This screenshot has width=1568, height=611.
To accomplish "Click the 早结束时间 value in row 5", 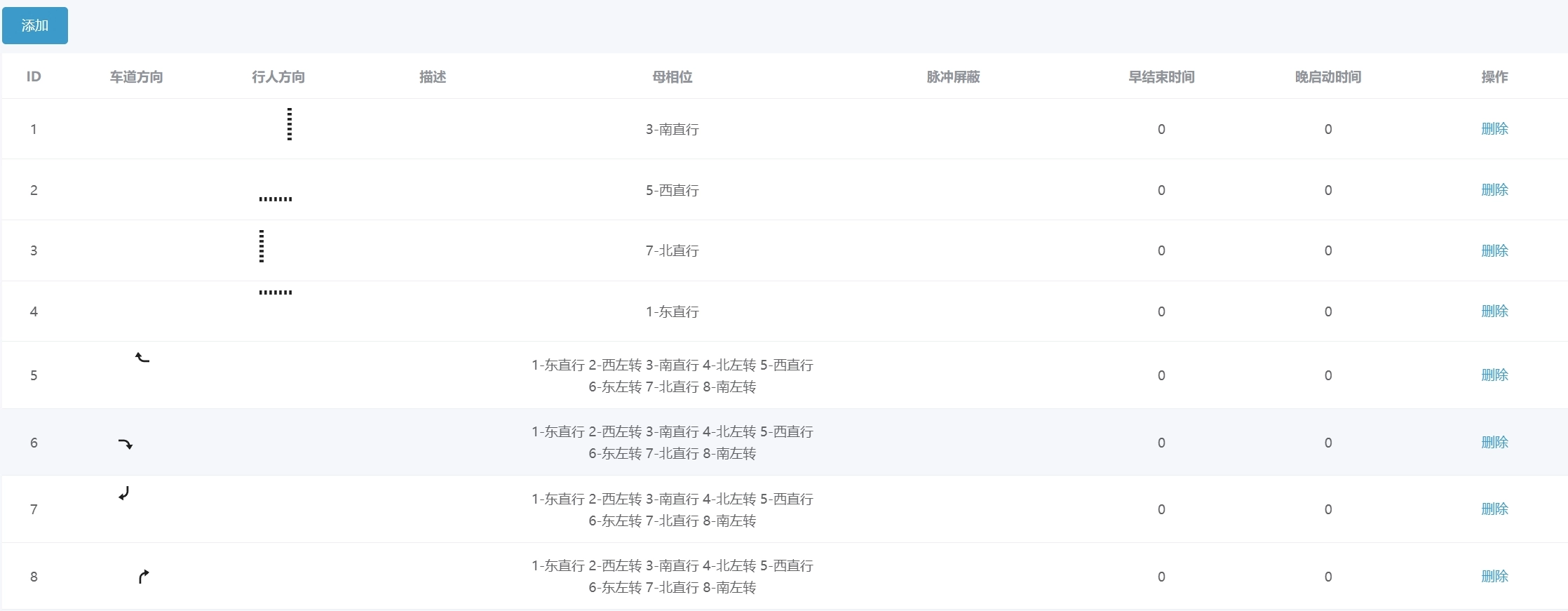I will click(x=1161, y=375).
